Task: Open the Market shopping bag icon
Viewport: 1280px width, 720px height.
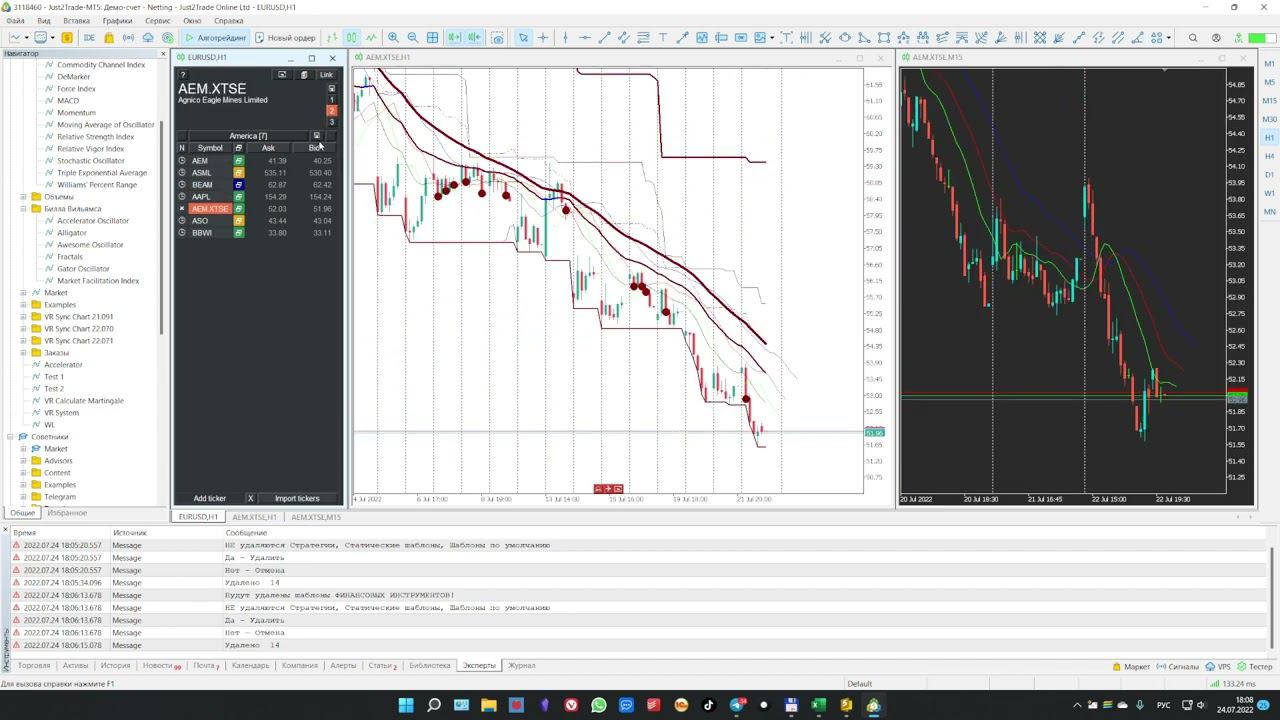Action: coord(109,38)
